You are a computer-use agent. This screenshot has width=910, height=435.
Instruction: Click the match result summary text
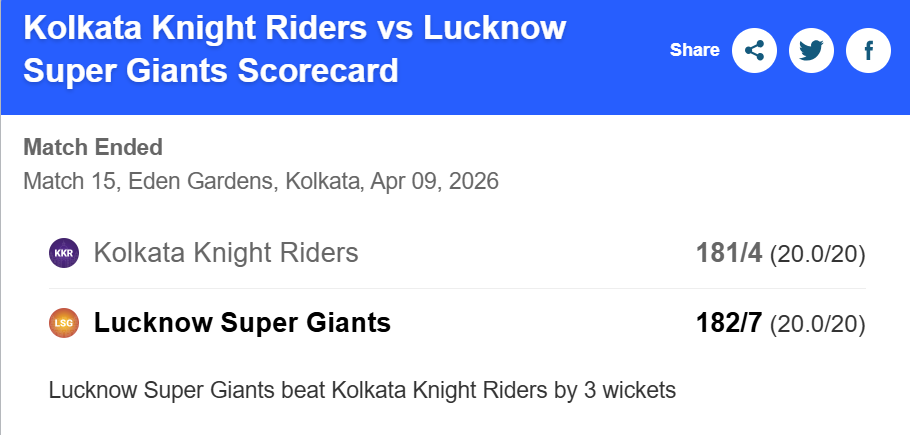[362, 389]
